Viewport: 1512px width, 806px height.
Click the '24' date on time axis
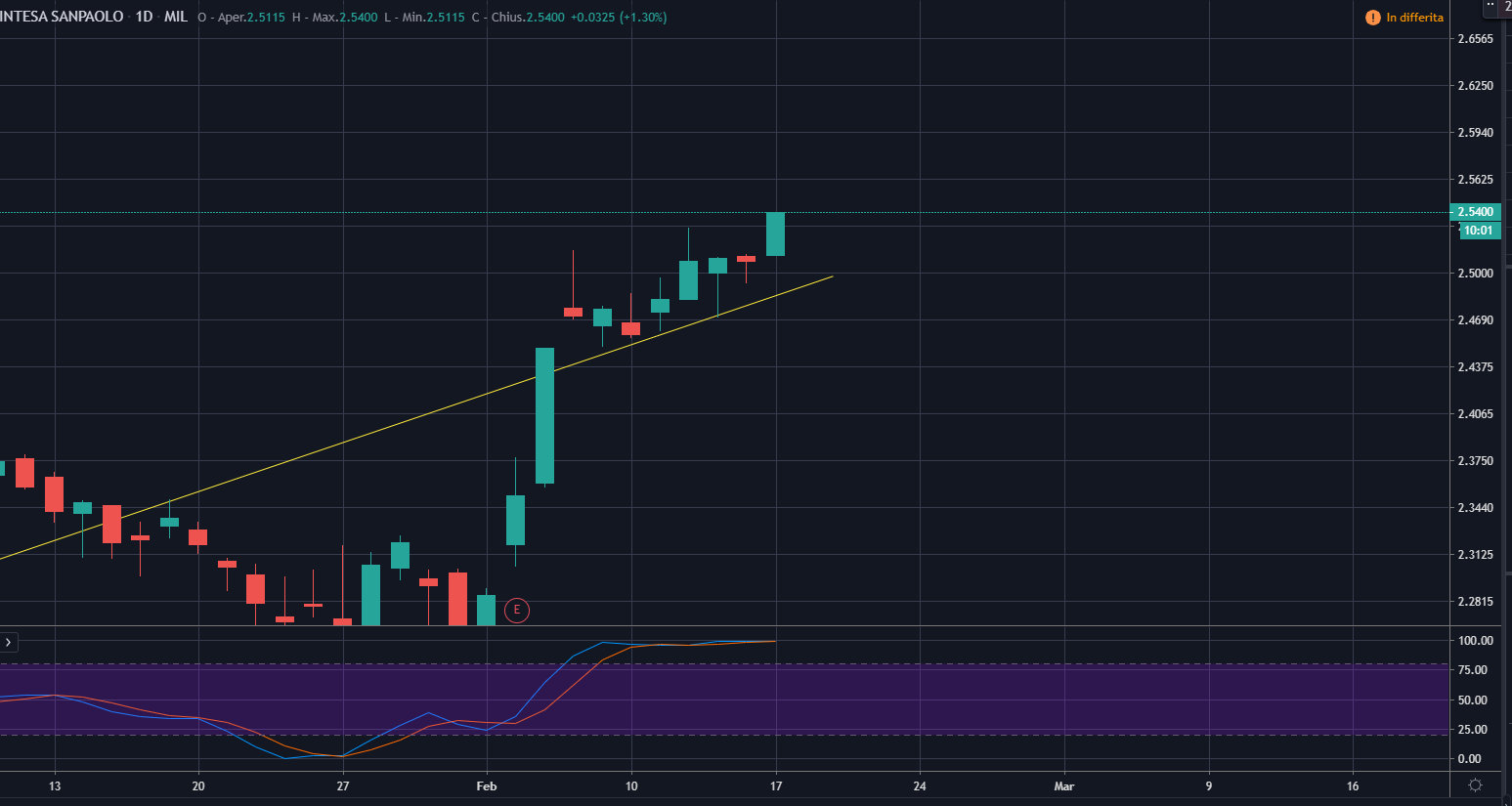[x=920, y=786]
